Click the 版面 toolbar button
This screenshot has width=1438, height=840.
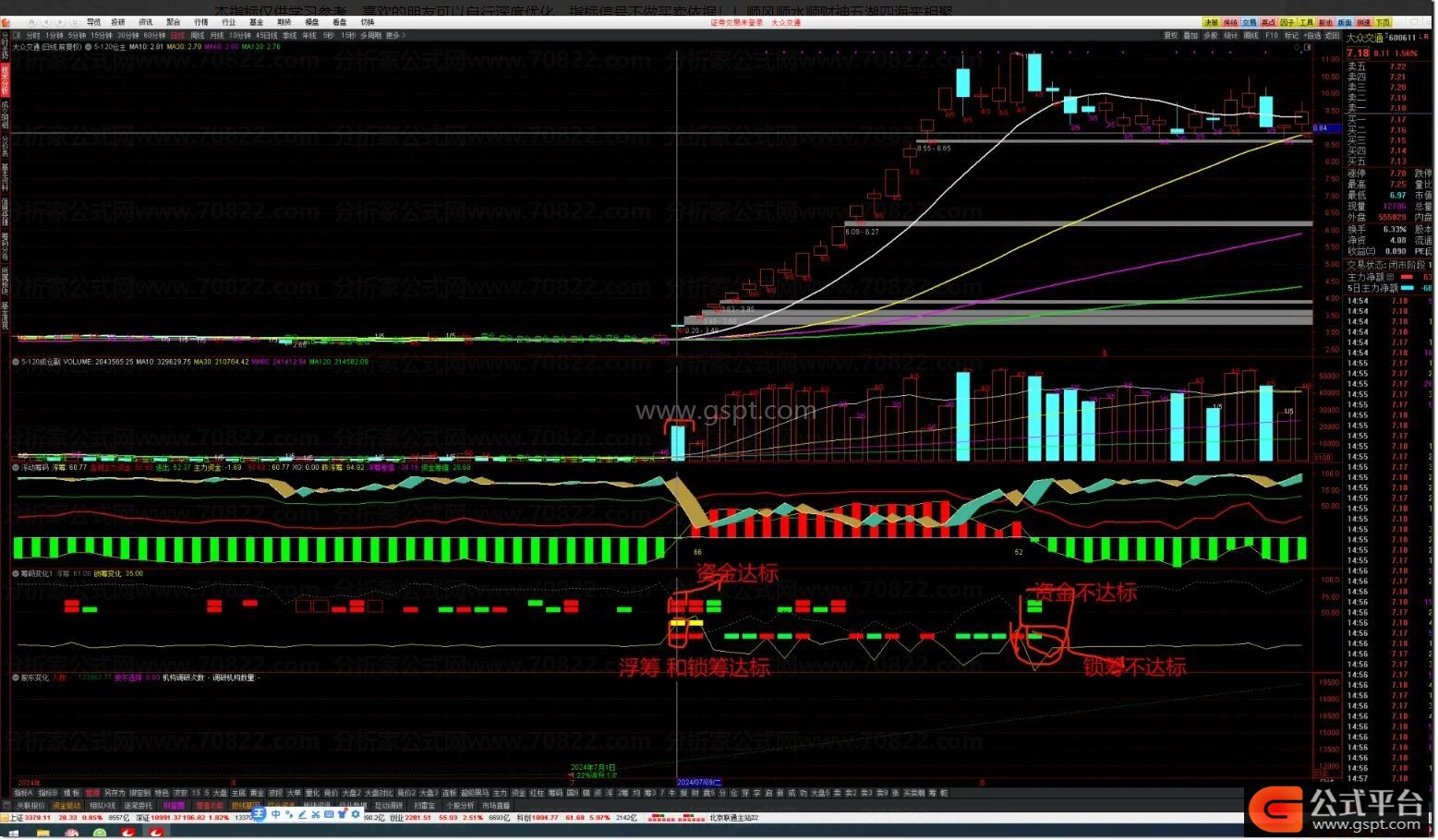[1345, 22]
